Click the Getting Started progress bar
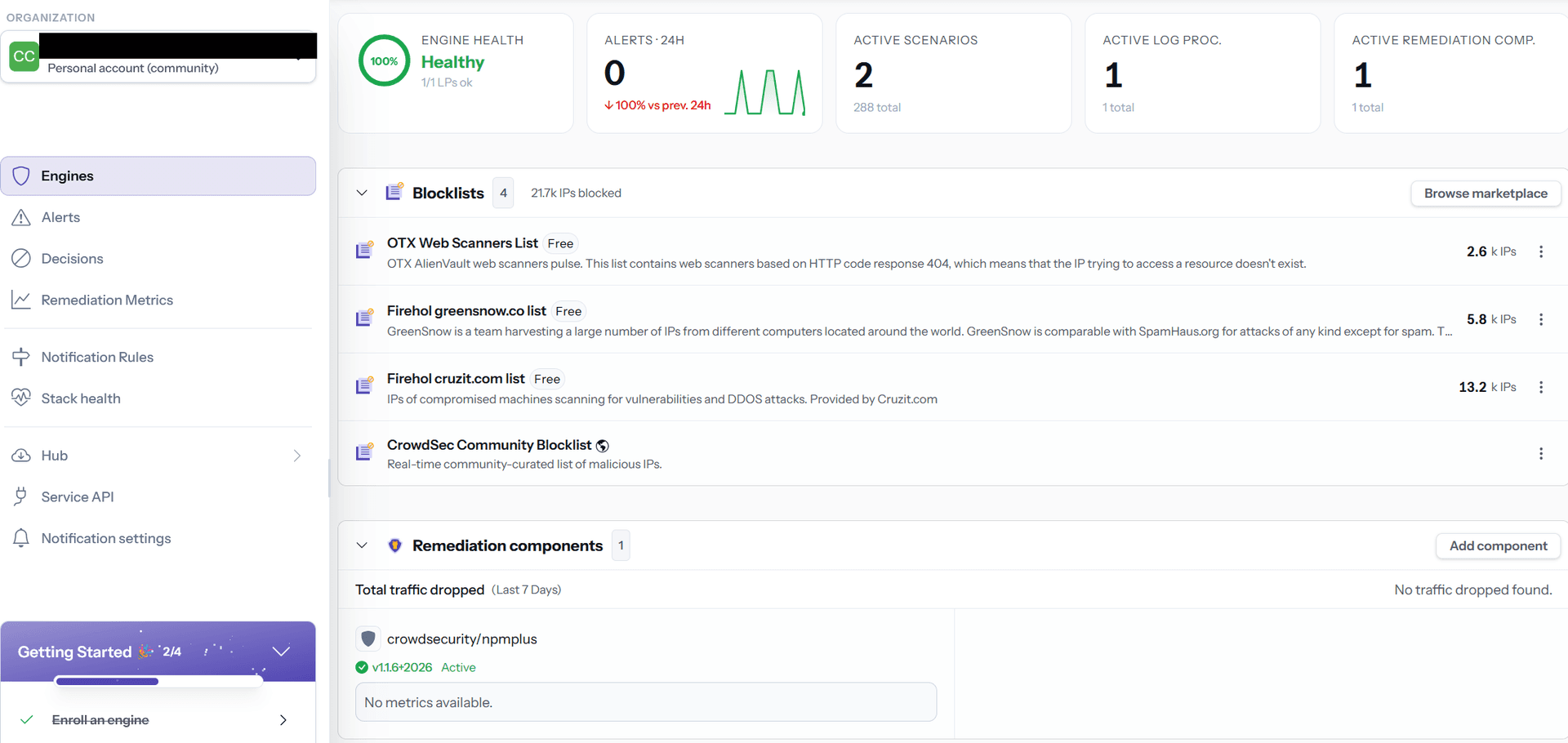 (158, 681)
